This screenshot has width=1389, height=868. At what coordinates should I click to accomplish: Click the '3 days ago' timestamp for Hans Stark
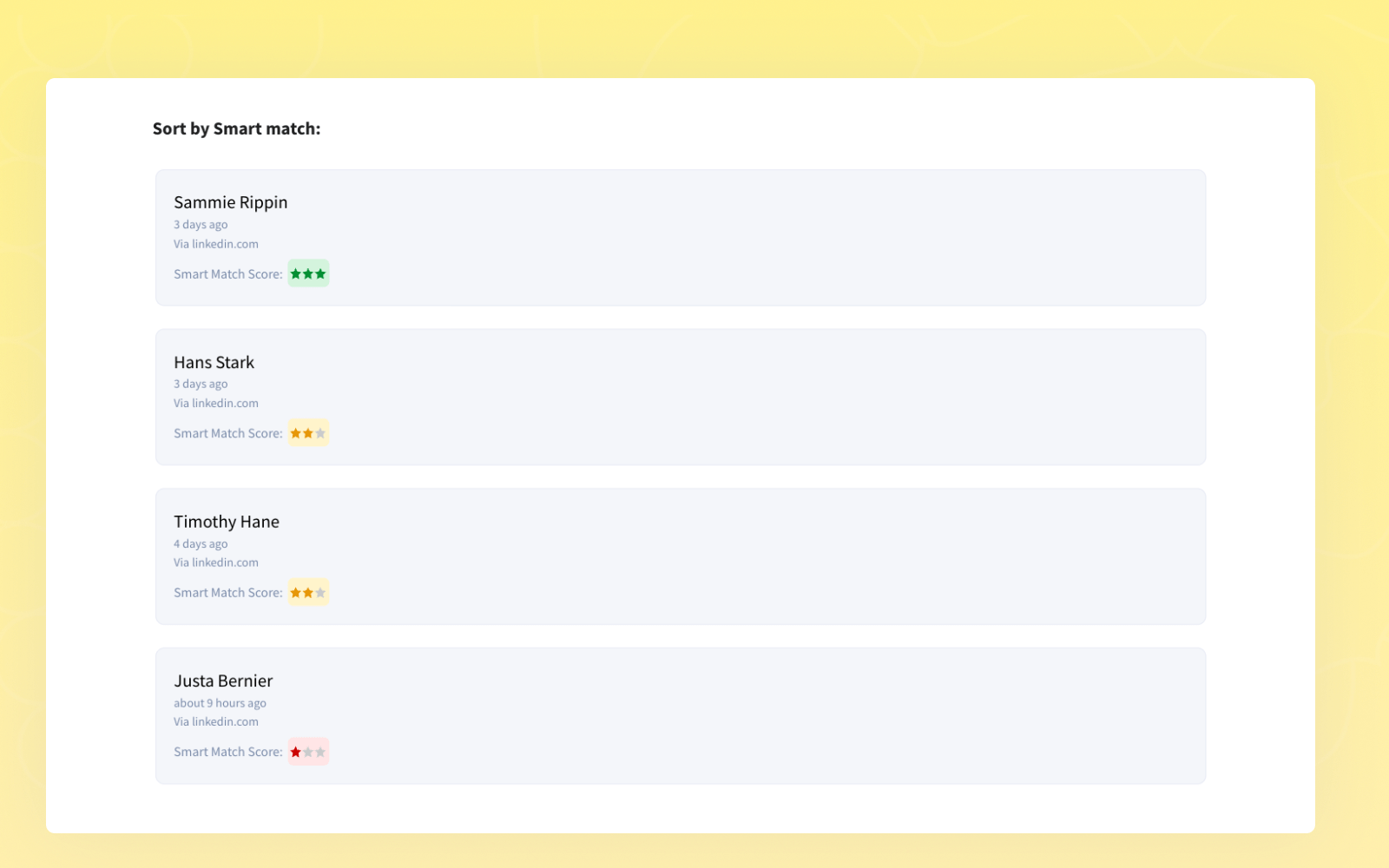coord(201,385)
